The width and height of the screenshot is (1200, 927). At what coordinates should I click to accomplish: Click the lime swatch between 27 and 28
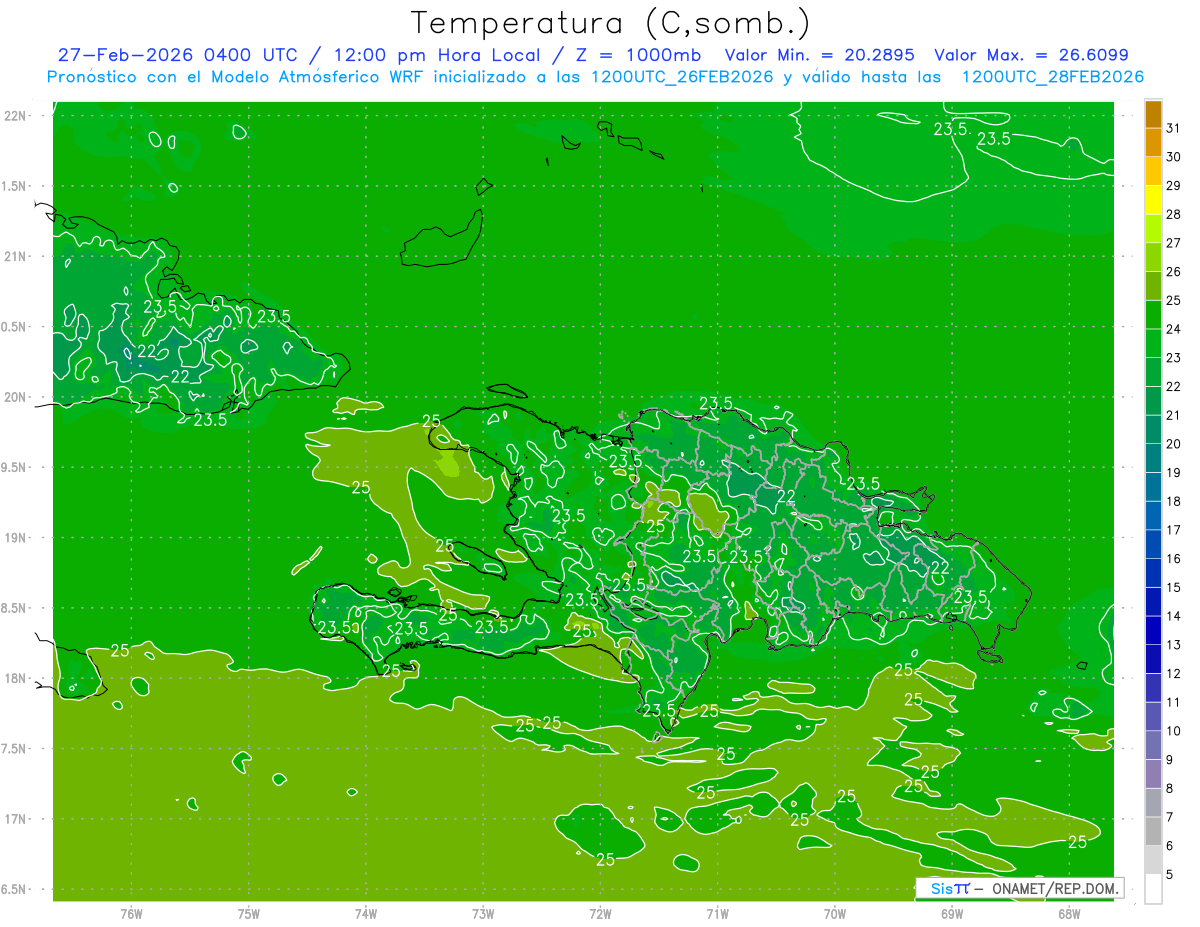click(1153, 228)
